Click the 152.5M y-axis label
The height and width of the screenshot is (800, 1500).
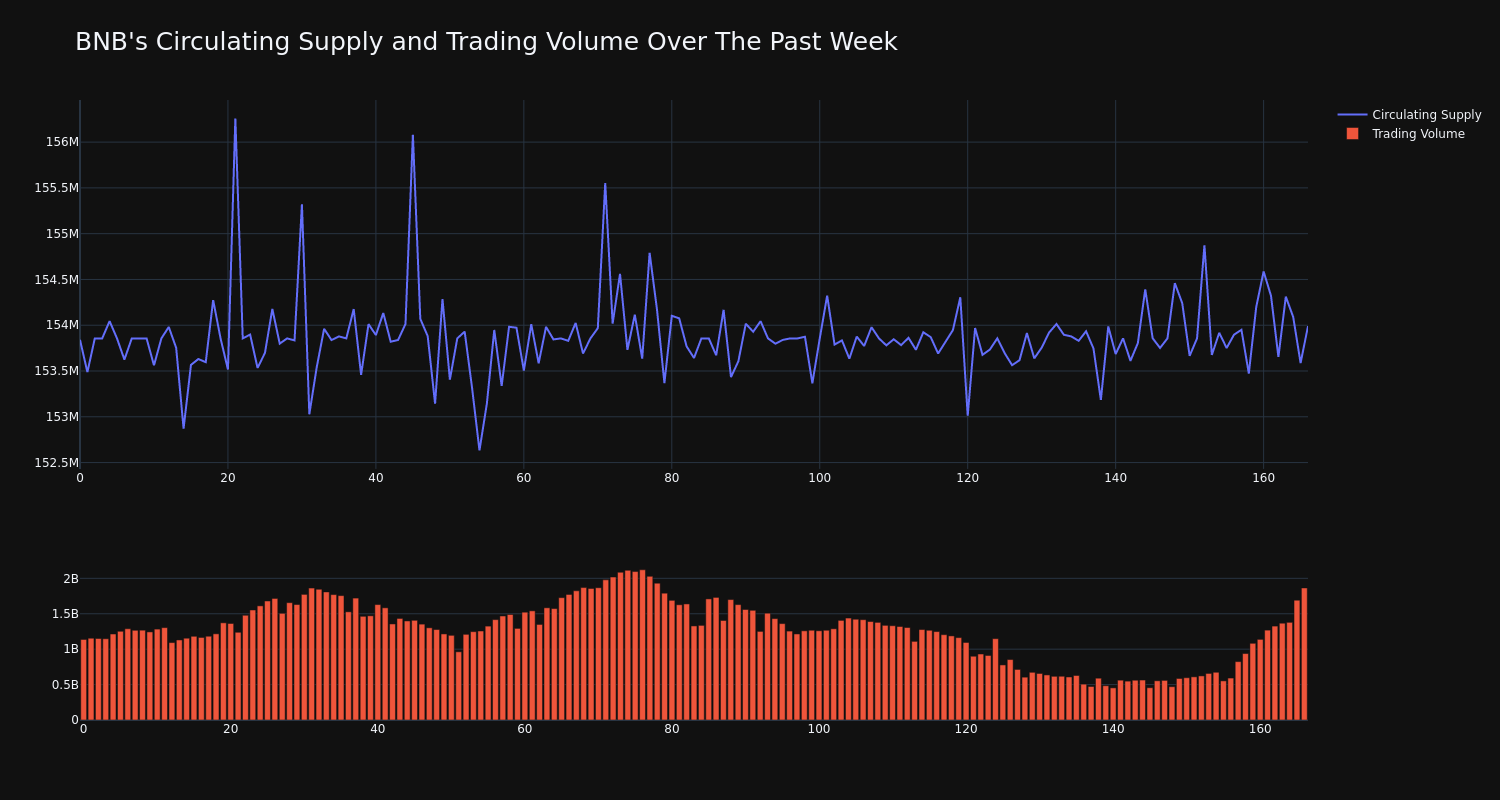(x=57, y=463)
